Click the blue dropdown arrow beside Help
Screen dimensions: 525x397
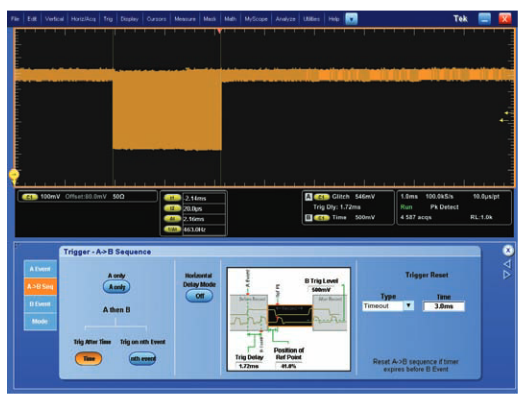tap(351, 19)
